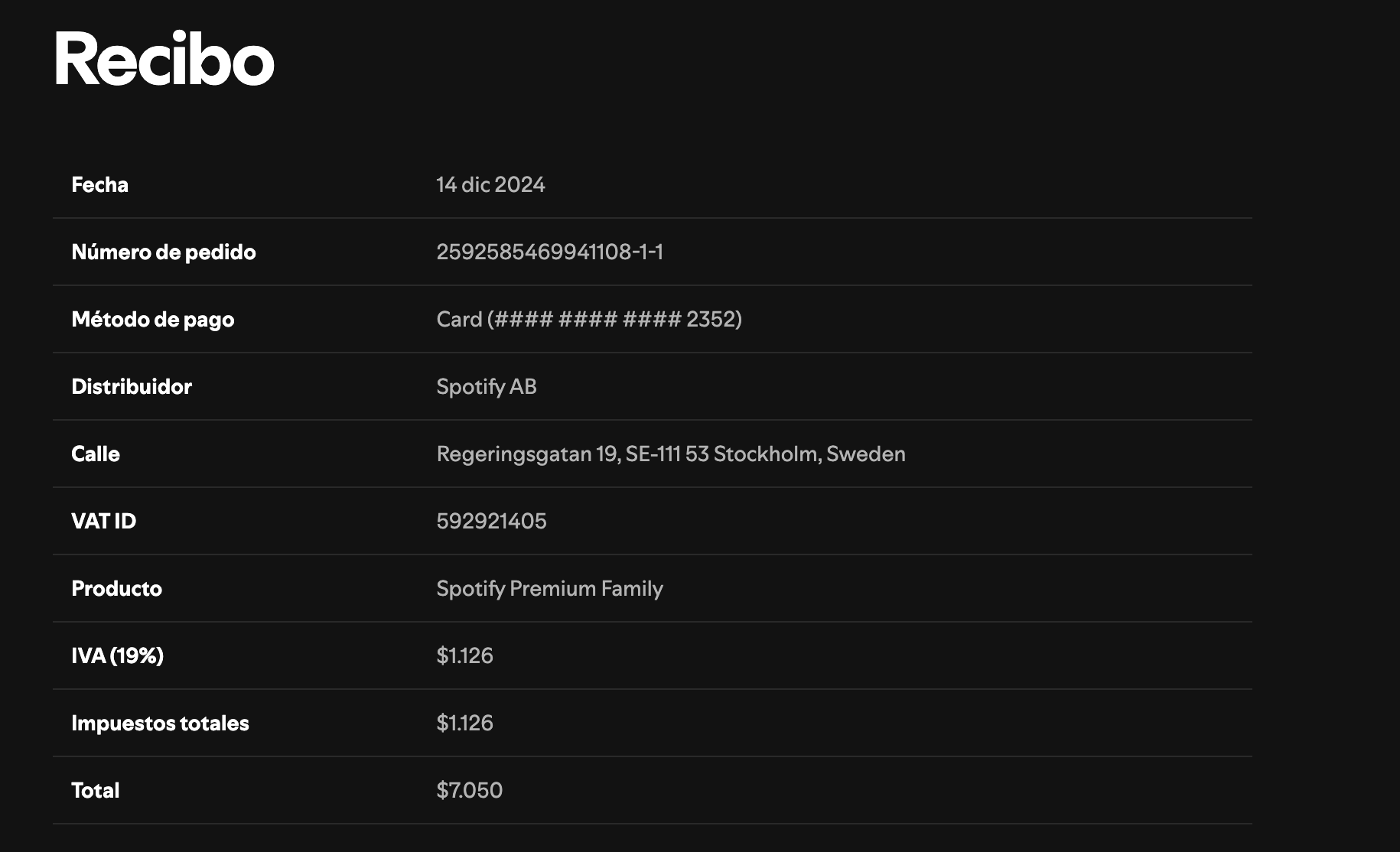Image resolution: width=1400 pixels, height=852 pixels.
Task: Click the Impuestos totales label
Action: pyautogui.click(x=160, y=723)
